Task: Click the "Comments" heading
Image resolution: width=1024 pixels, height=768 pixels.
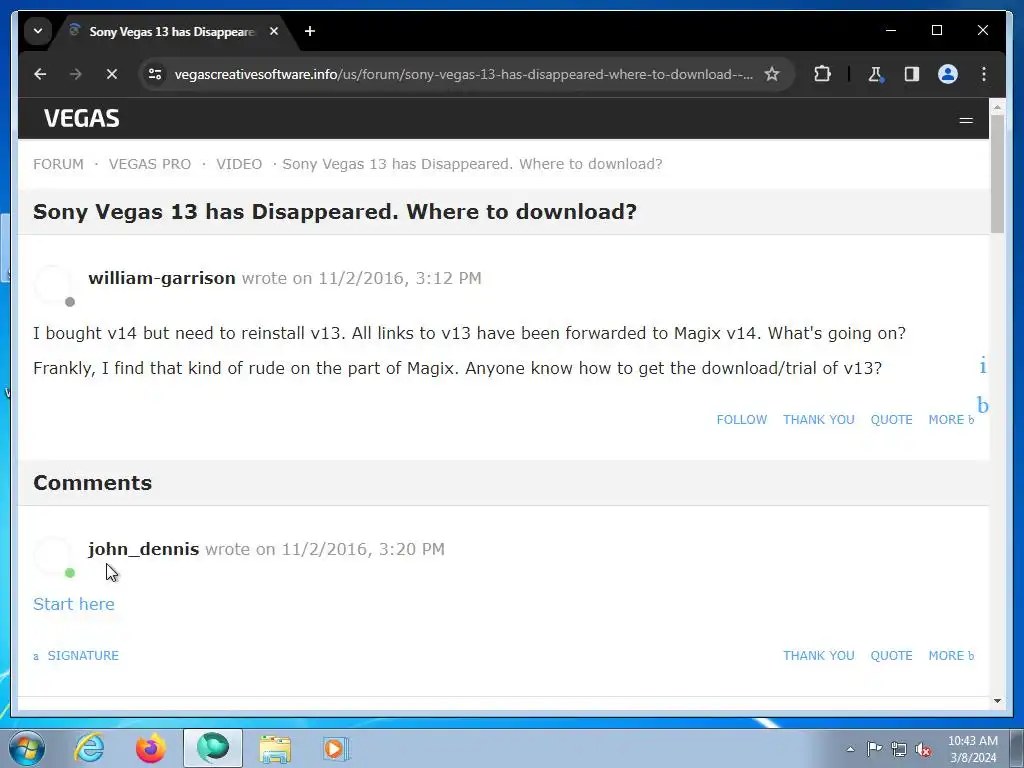Action: click(x=93, y=483)
